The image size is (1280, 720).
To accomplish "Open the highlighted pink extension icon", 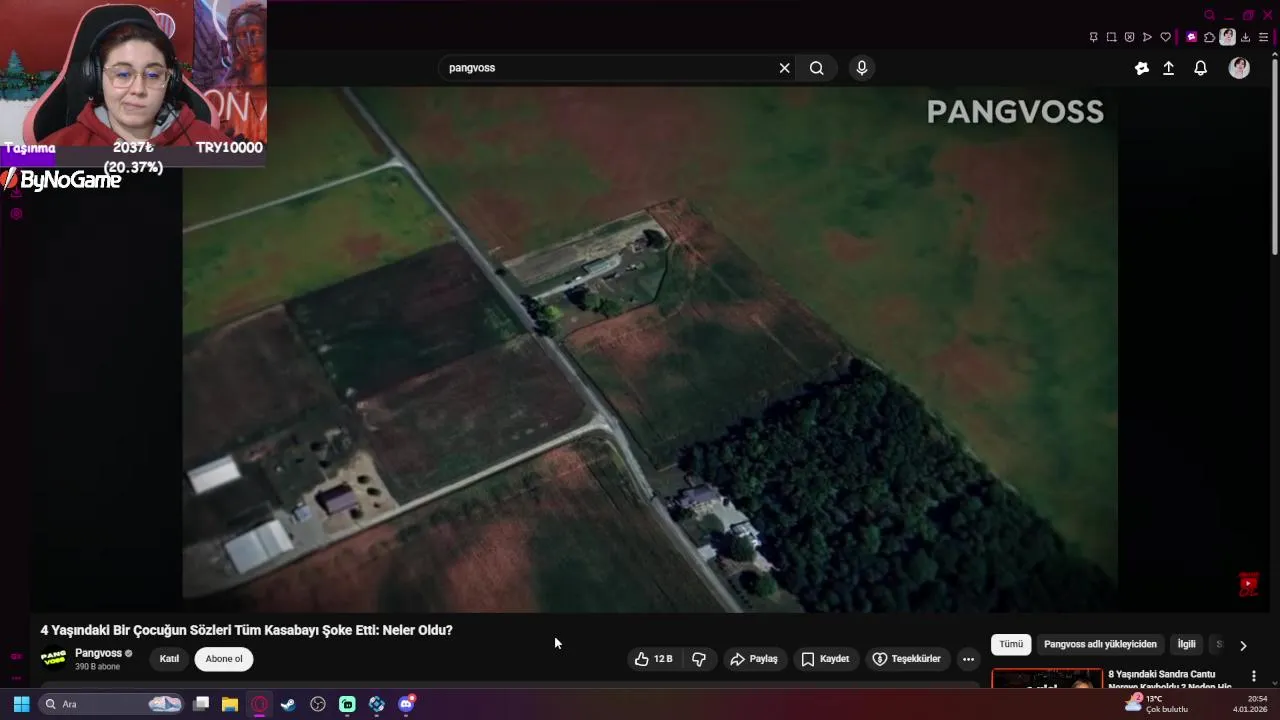I will [1191, 37].
